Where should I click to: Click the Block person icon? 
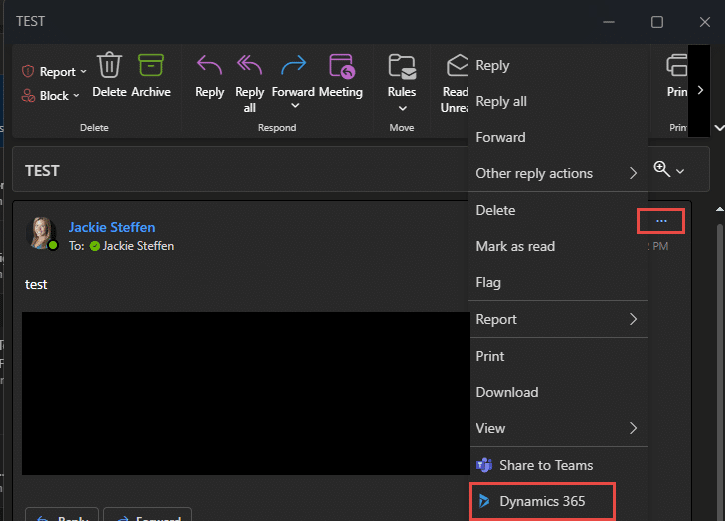tap(28, 95)
